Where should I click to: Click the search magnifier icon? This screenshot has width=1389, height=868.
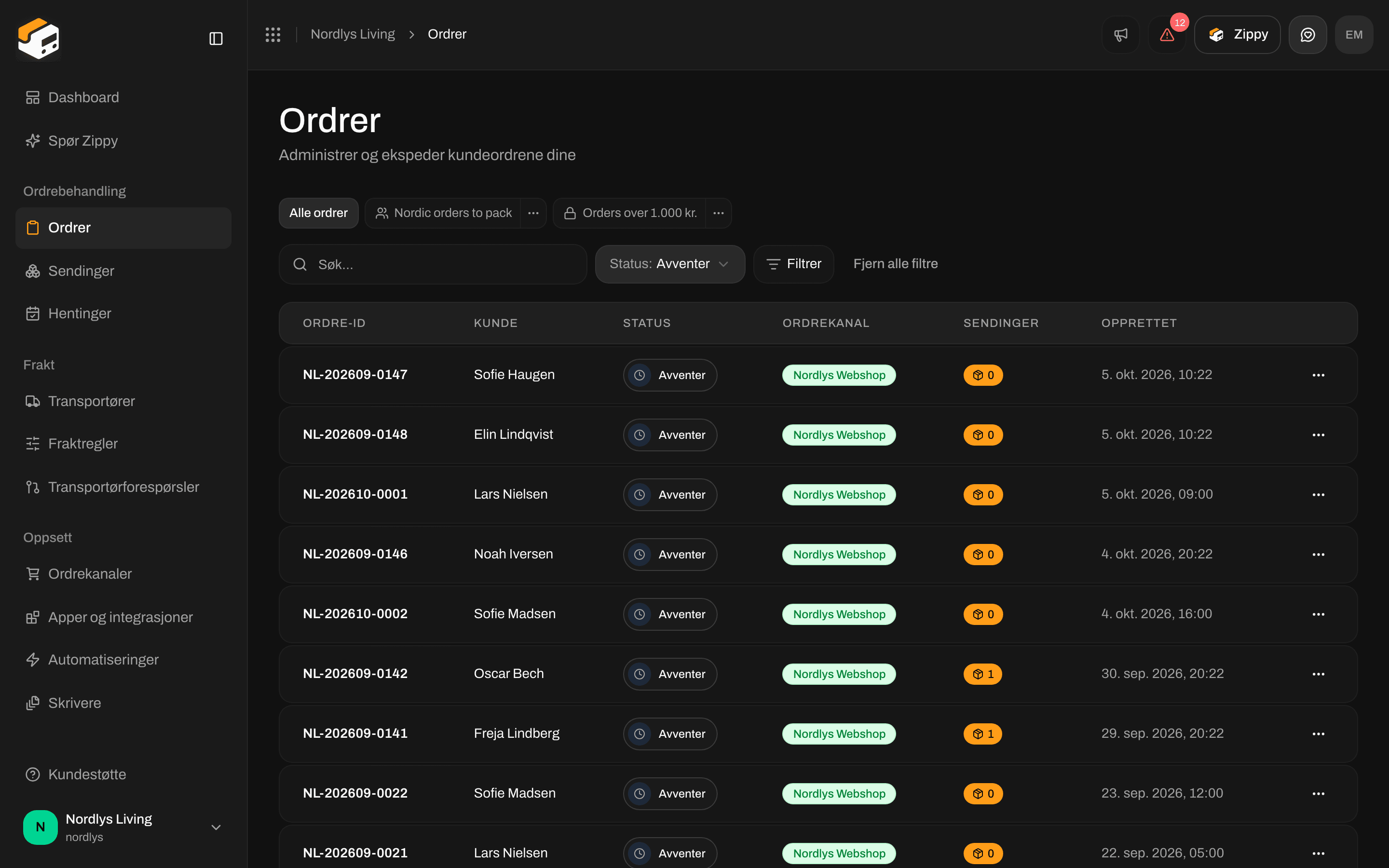pyautogui.click(x=300, y=264)
